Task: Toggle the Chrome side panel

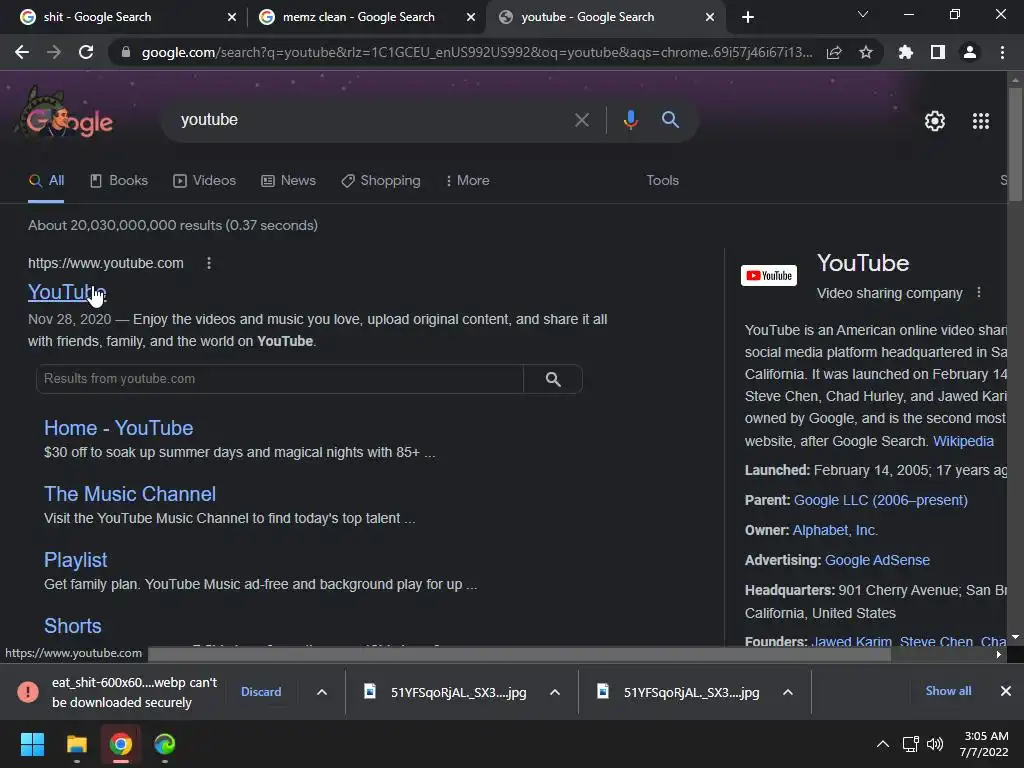Action: tap(937, 52)
